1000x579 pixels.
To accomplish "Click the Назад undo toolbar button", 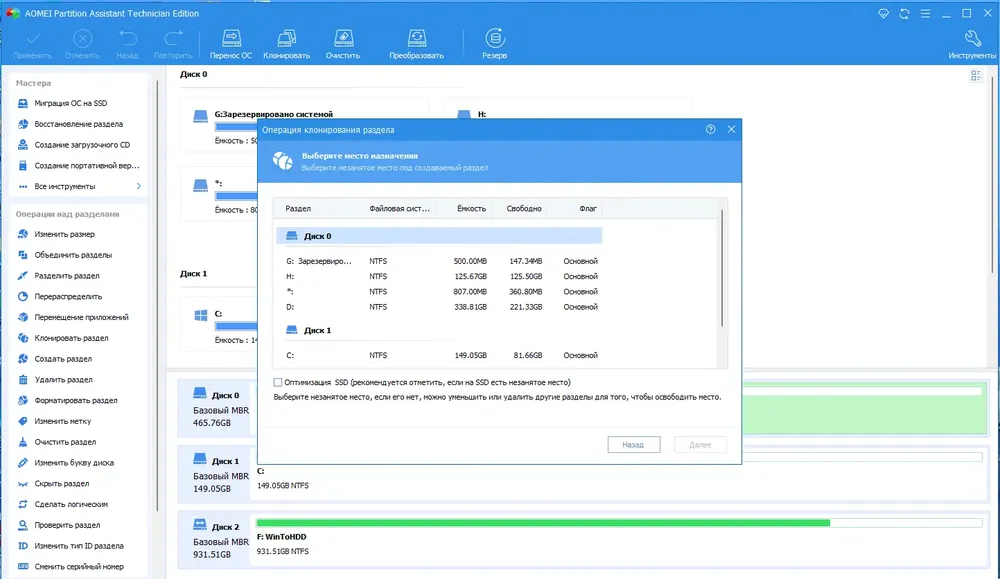I will point(127,44).
